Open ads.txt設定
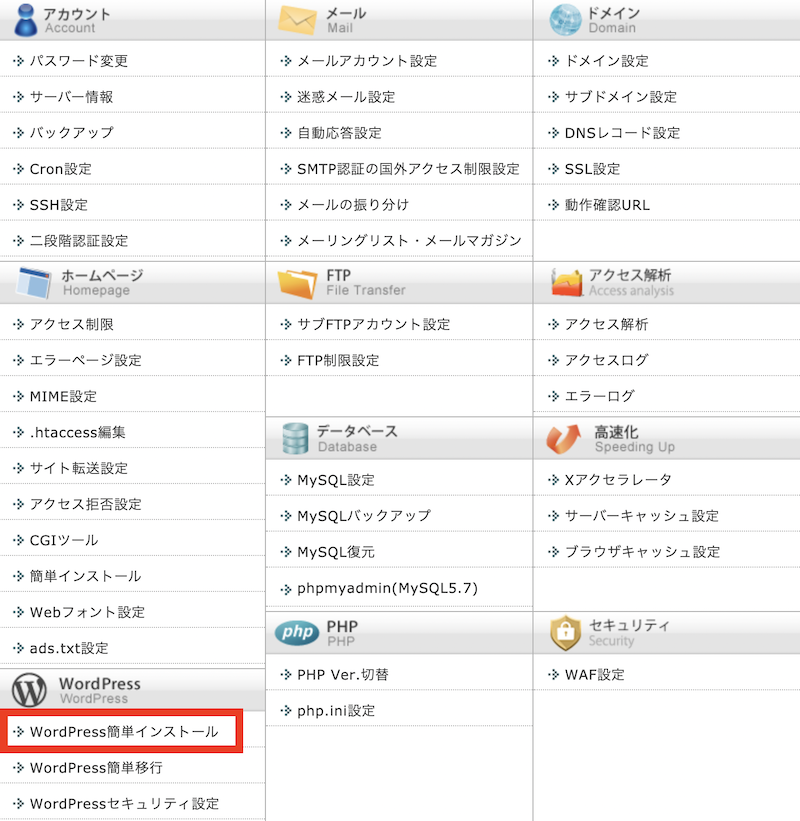Viewport: 800px width, 821px height. tap(69, 648)
